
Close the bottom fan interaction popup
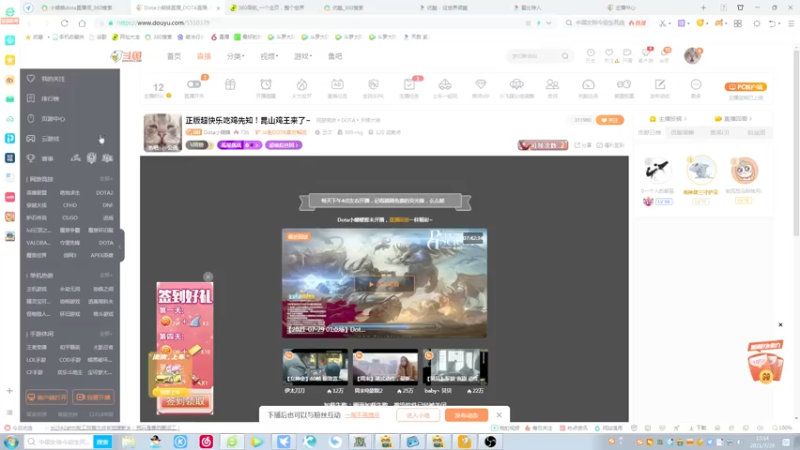click(499, 415)
